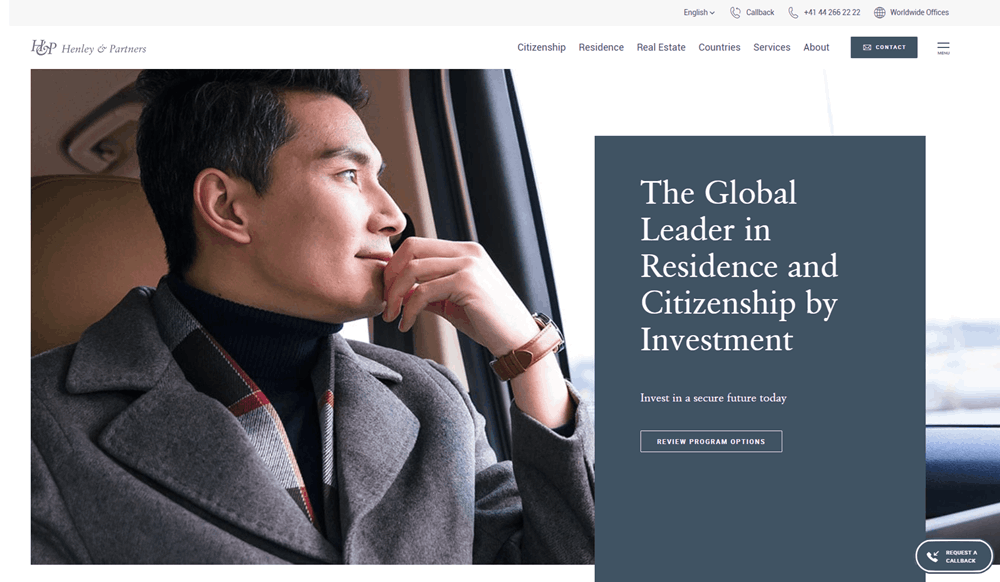Image resolution: width=1000 pixels, height=582 pixels.
Task: Open the Residence menu
Action: pyautogui.click(x=601, y=47)
